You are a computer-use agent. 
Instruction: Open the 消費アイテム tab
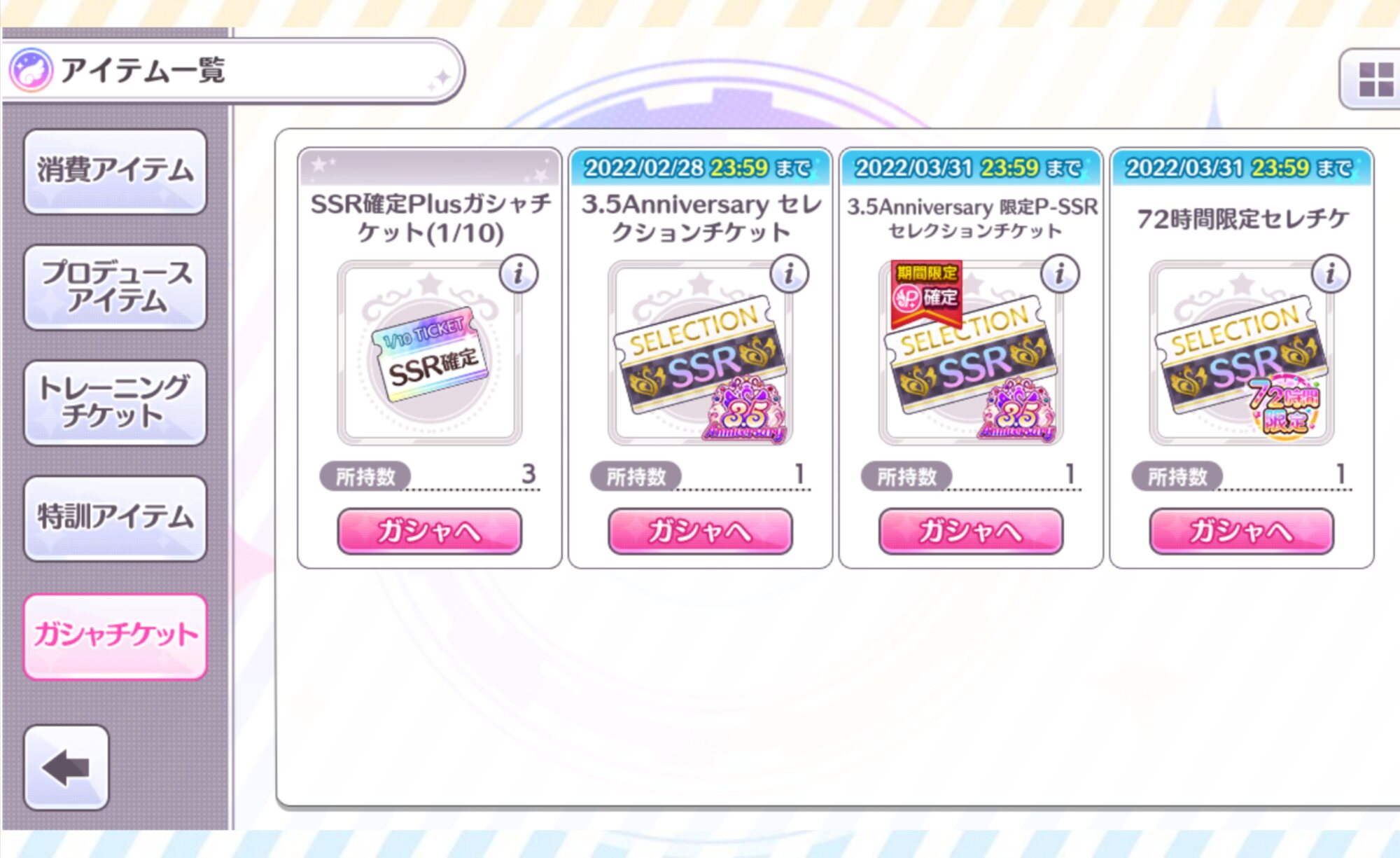tap(115, 172)
